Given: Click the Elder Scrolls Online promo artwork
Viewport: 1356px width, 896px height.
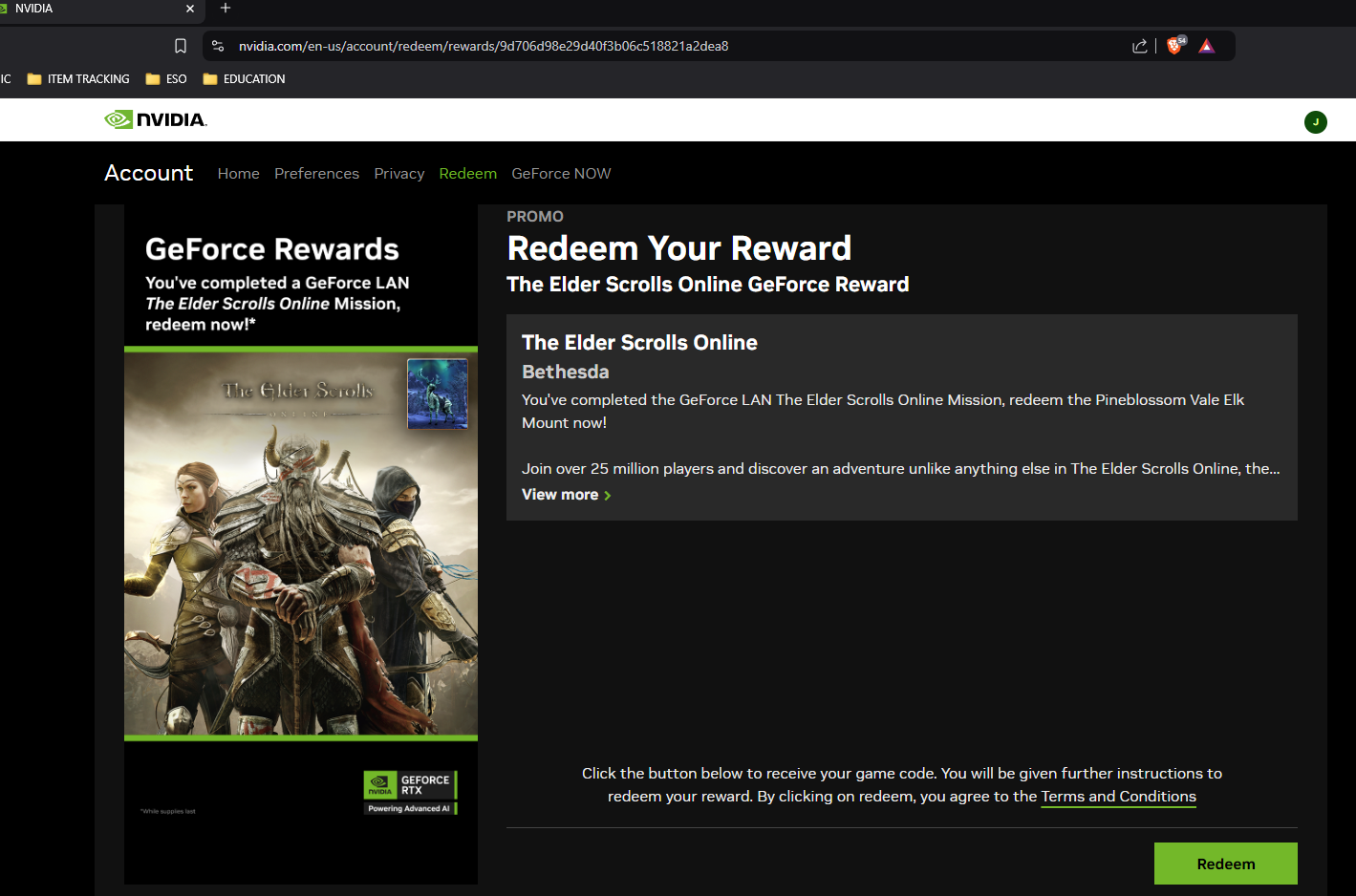Looking at the screenshot, I should point(301,544).
